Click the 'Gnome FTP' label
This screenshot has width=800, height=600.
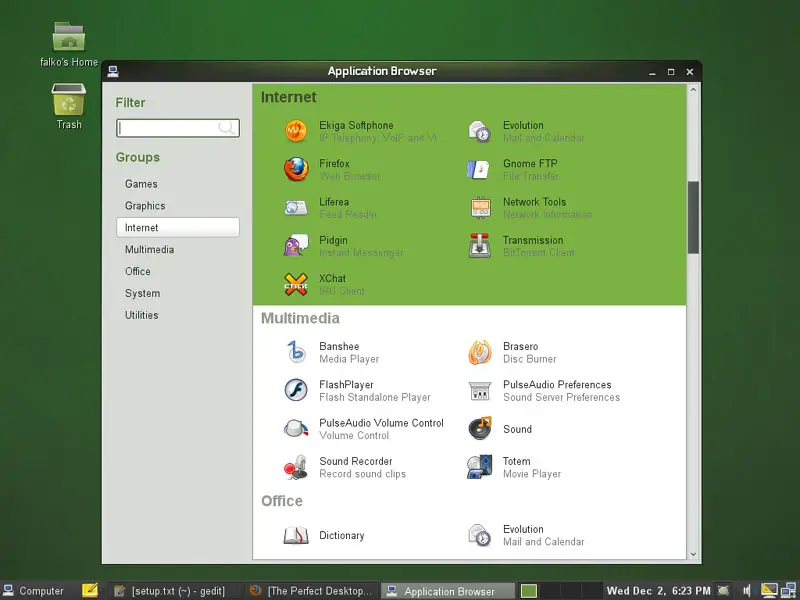point(530,163)
